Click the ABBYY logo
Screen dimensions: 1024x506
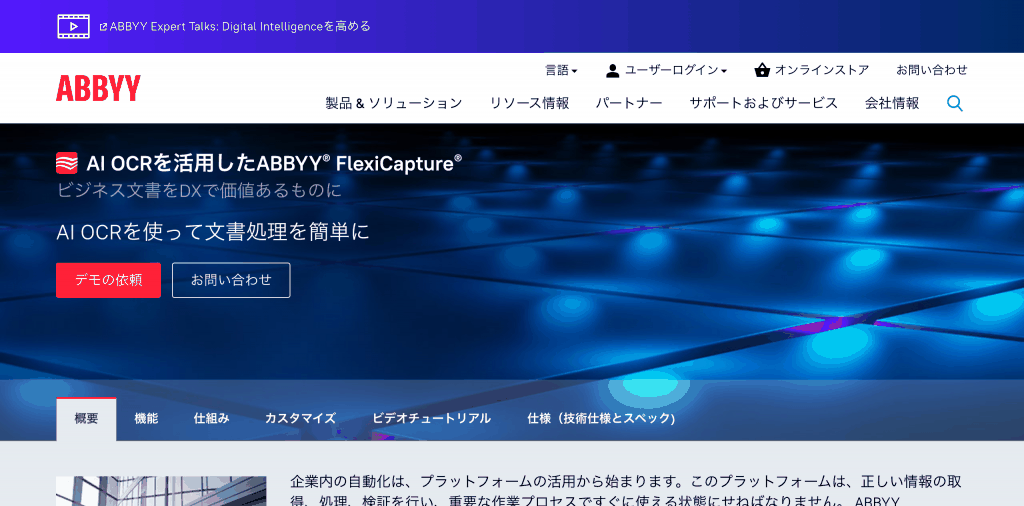(x=98, y=88)
